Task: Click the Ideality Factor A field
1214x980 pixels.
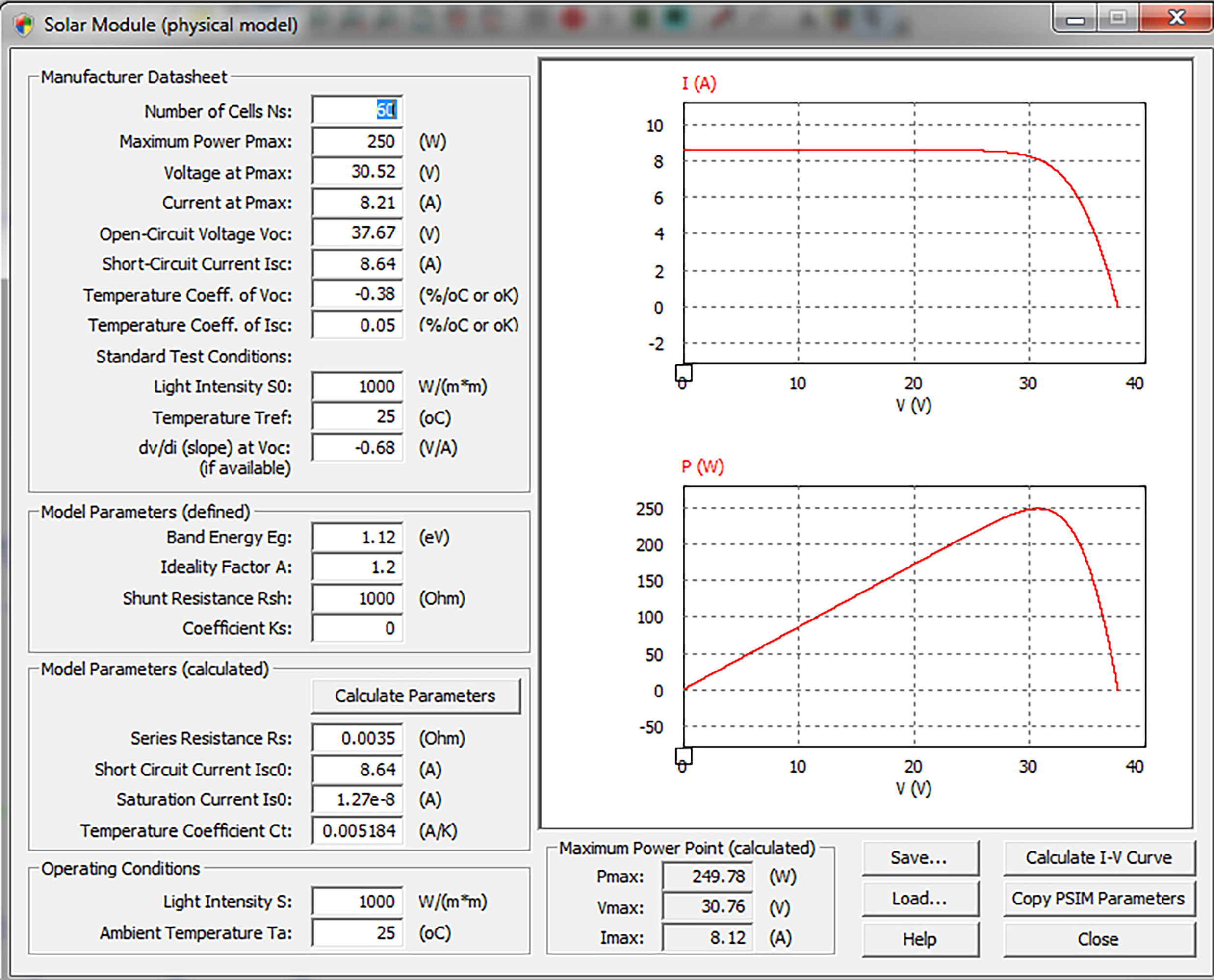Action: (357, 567)
